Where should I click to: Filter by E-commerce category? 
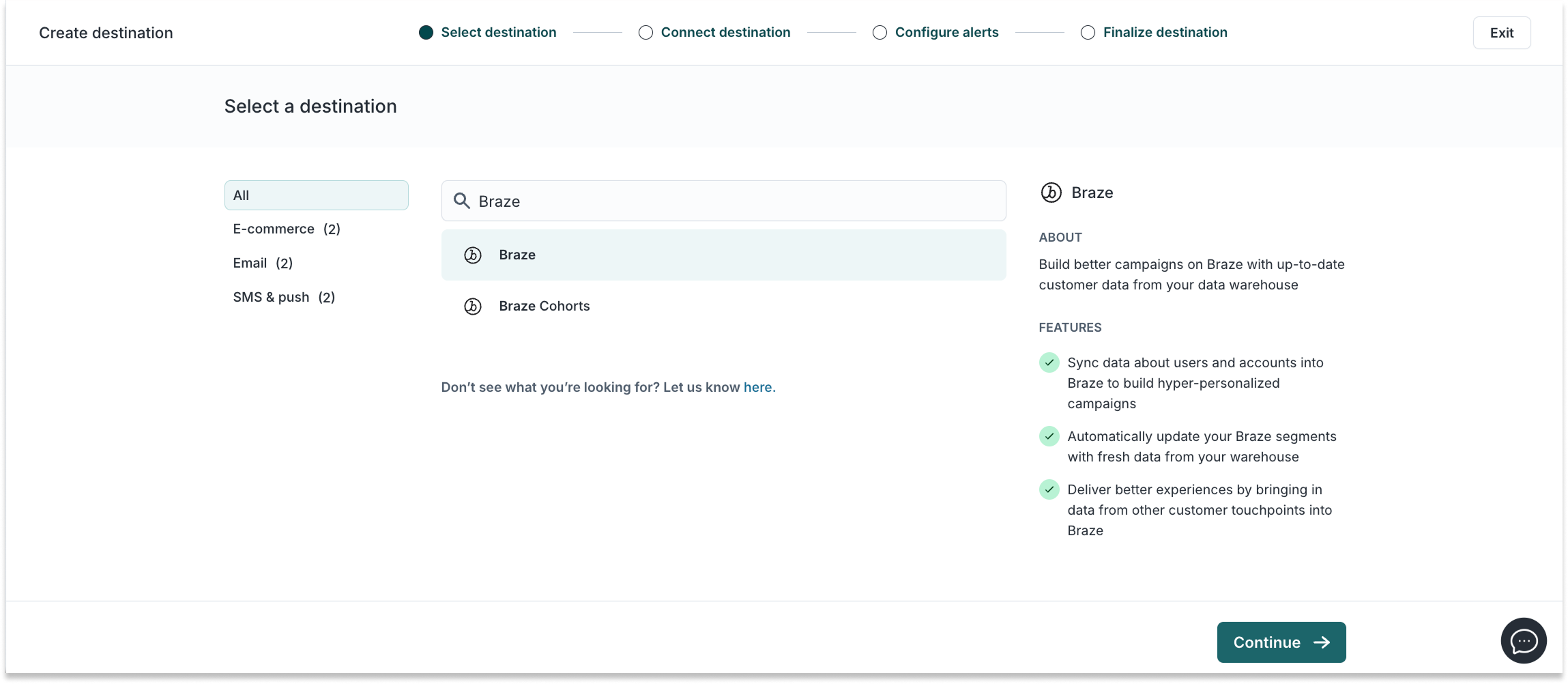(x=287, y=229)
